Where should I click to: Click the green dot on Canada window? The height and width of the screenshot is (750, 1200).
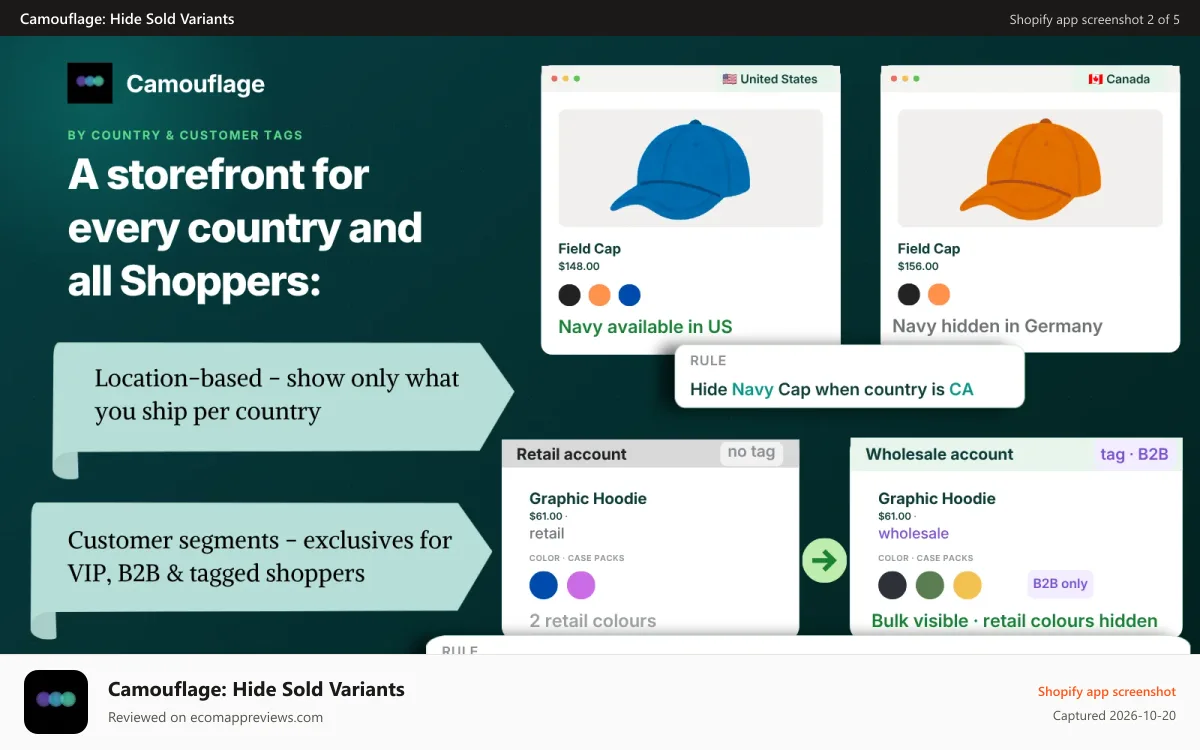pos(917,79)
